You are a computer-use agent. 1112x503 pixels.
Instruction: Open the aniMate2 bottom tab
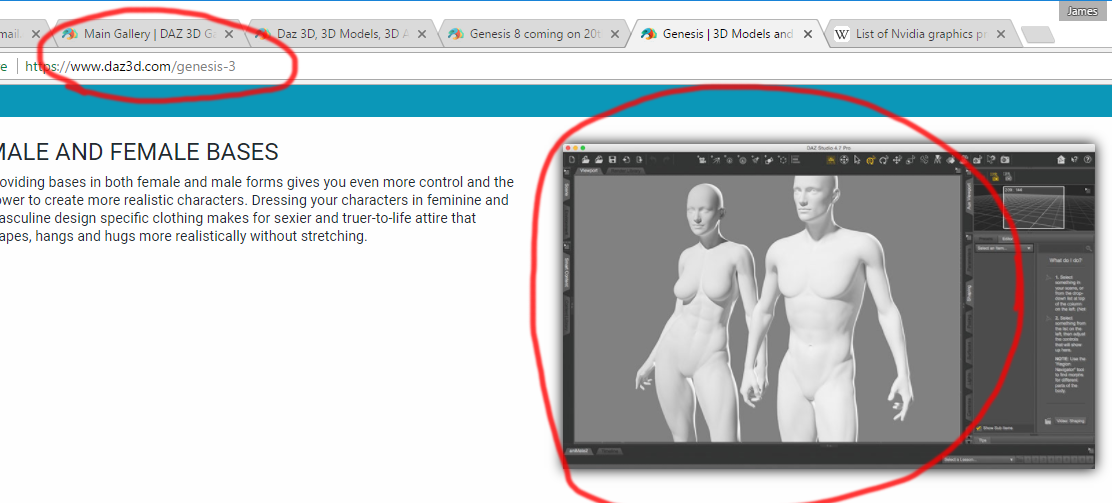581,451
